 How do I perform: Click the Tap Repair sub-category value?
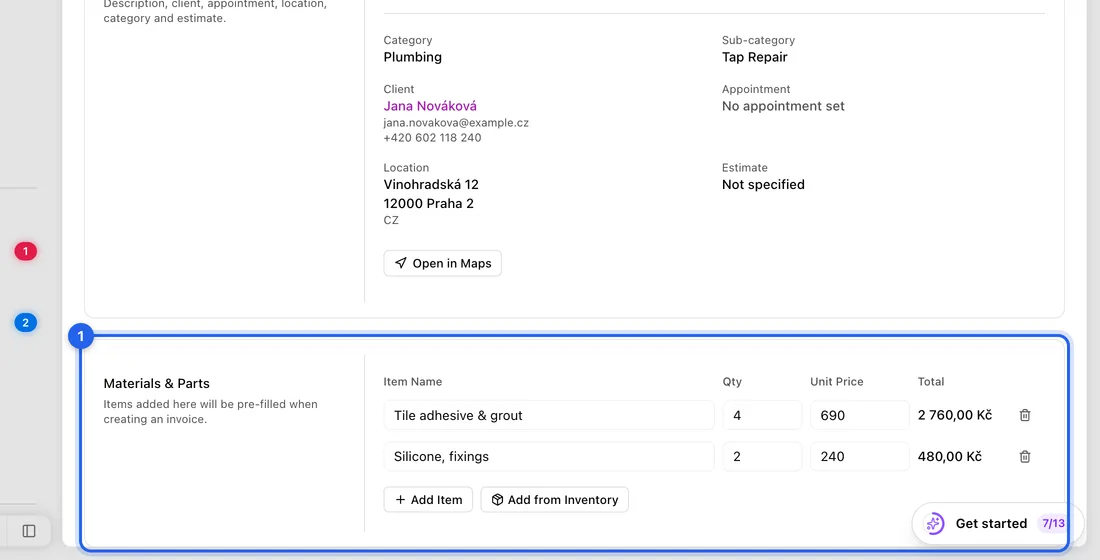point(754,57)
